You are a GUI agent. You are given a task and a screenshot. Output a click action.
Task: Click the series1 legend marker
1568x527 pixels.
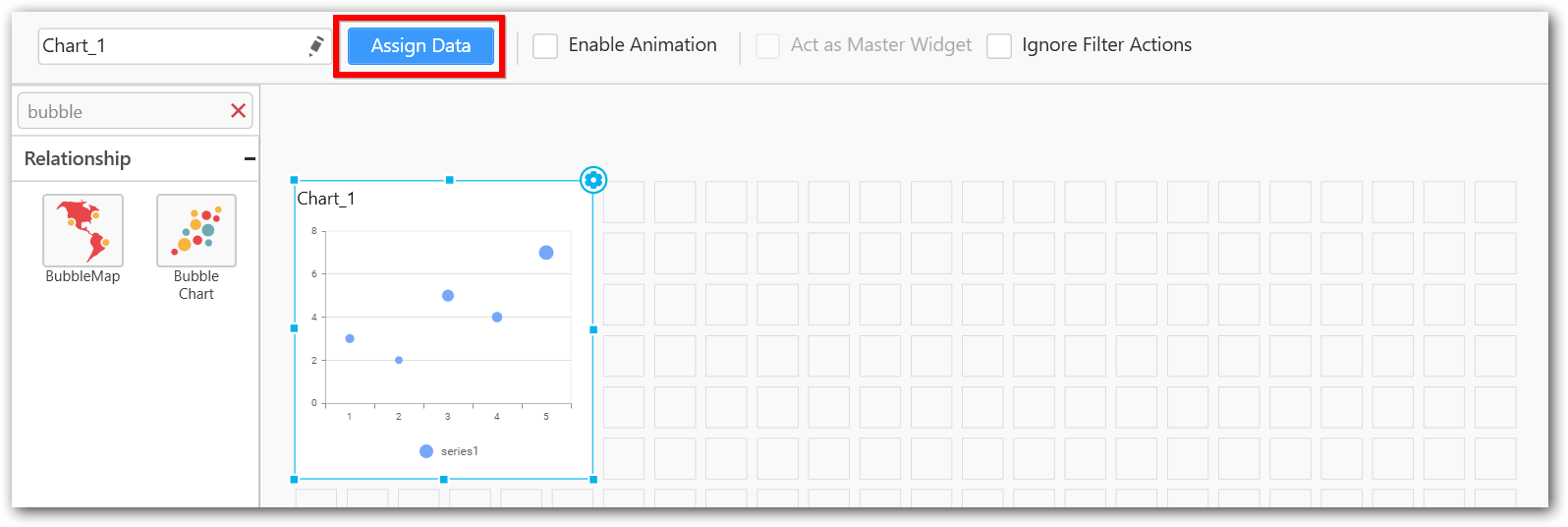click(x=426, y=451)
